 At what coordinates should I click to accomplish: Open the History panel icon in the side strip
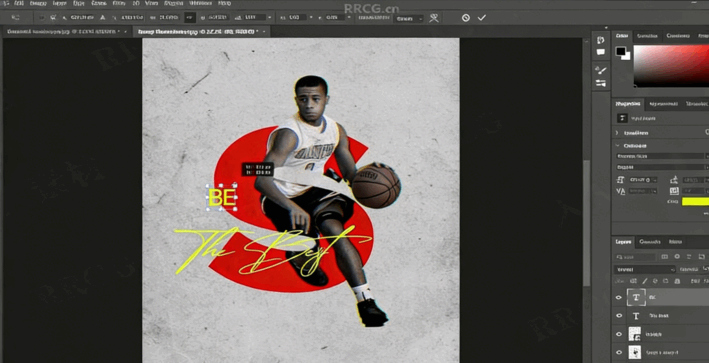tap(600, 40)
